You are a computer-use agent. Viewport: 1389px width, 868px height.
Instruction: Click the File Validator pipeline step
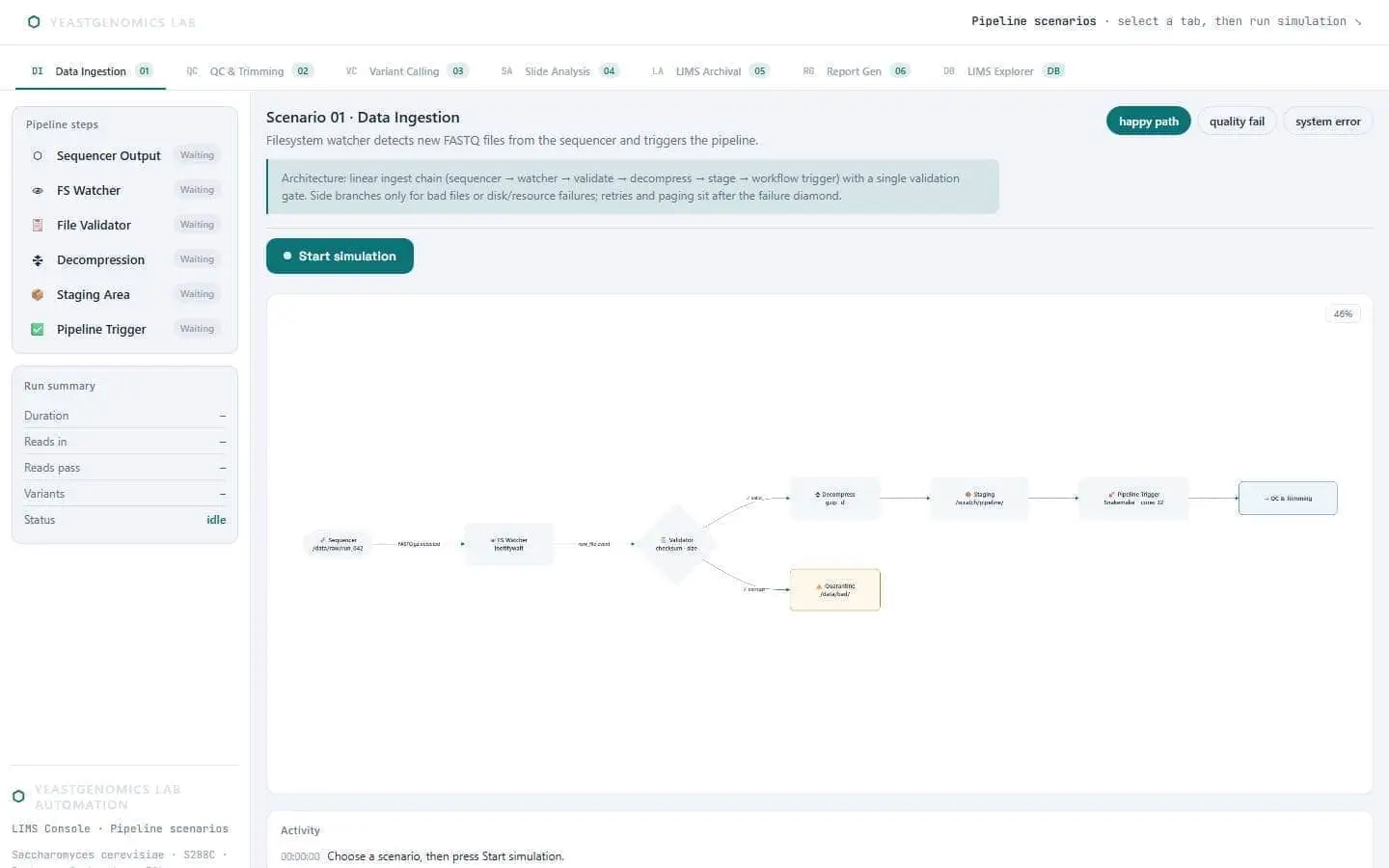point(124,225)
